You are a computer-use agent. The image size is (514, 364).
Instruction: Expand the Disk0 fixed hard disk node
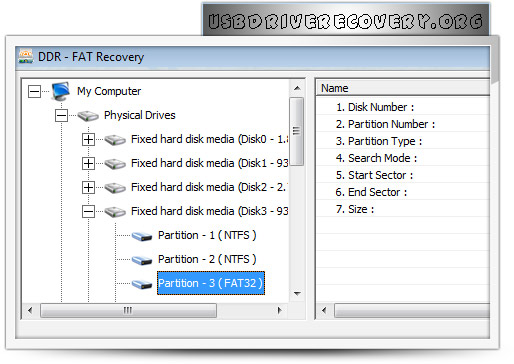88,139
